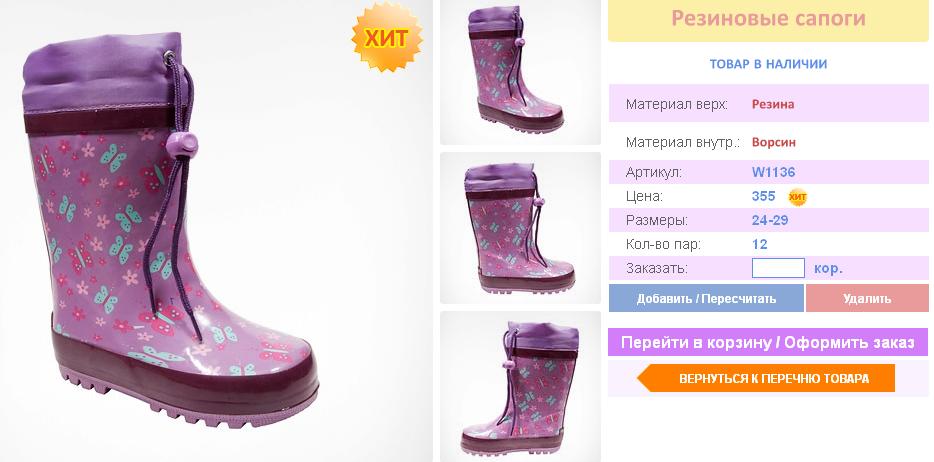Click the Ворсин inner material value

pos(773,142)
